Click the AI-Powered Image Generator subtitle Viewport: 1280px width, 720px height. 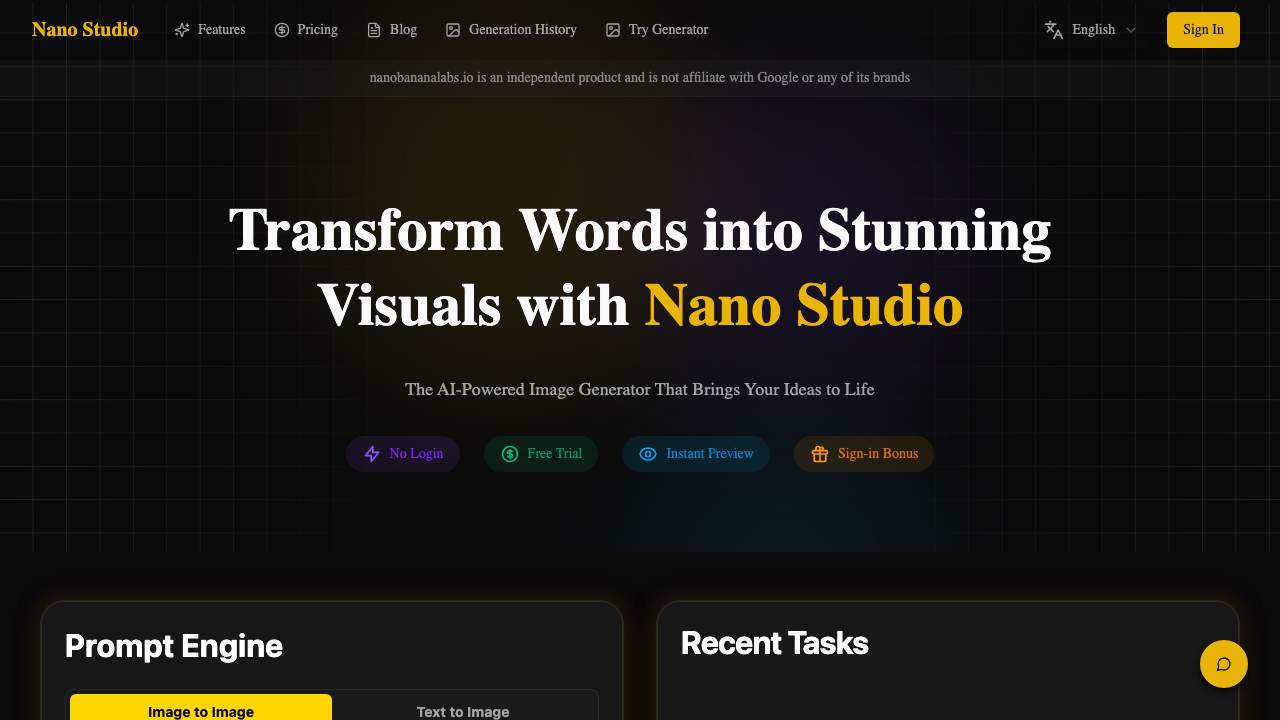[x=640, y=389]
